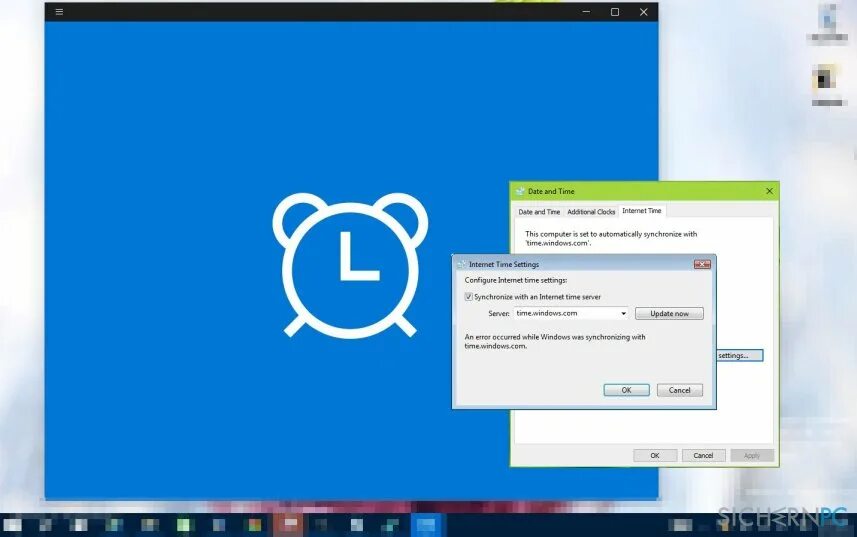Minimize the Alarms & Clock window
The height and width of the screenshot is (537, 857).
(586, 11)
